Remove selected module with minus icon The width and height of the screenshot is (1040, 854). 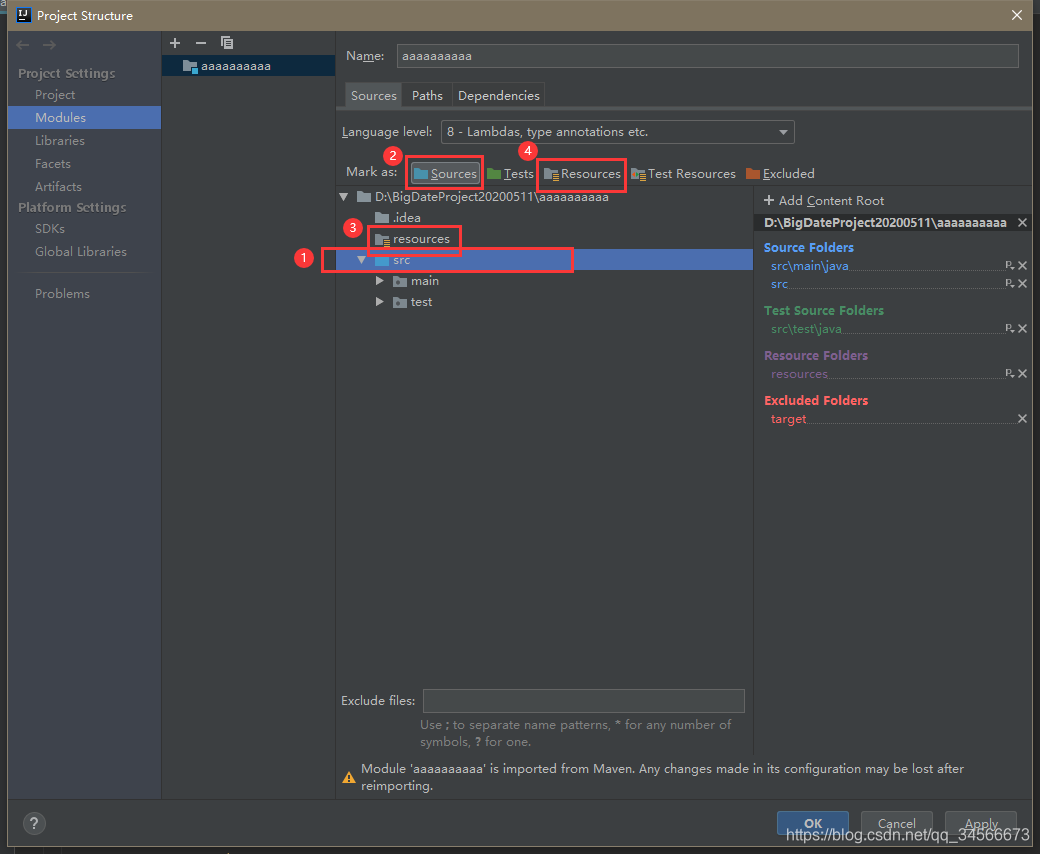click(201, 43)
